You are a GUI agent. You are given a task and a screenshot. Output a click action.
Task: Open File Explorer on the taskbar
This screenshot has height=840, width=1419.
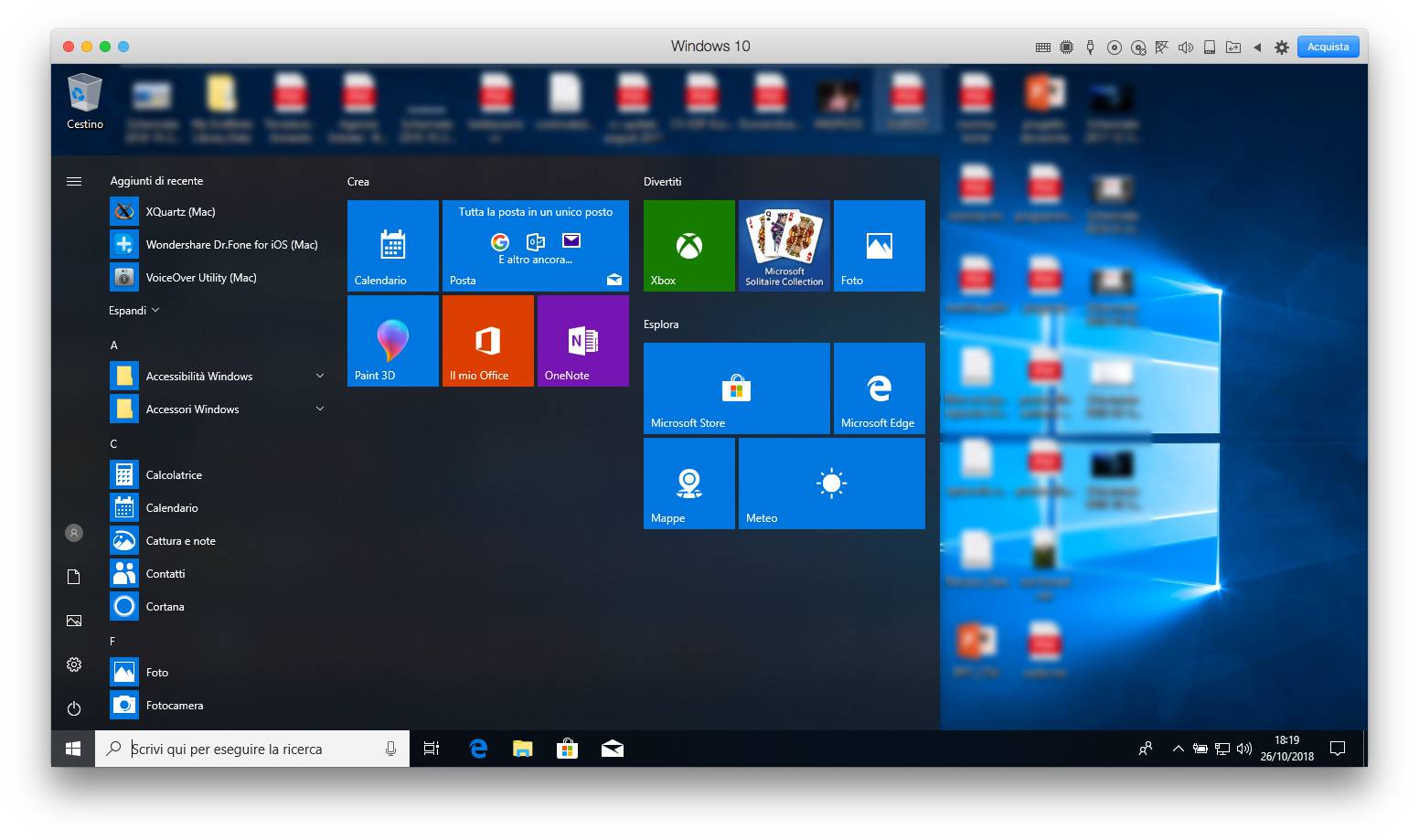point(523,749)
